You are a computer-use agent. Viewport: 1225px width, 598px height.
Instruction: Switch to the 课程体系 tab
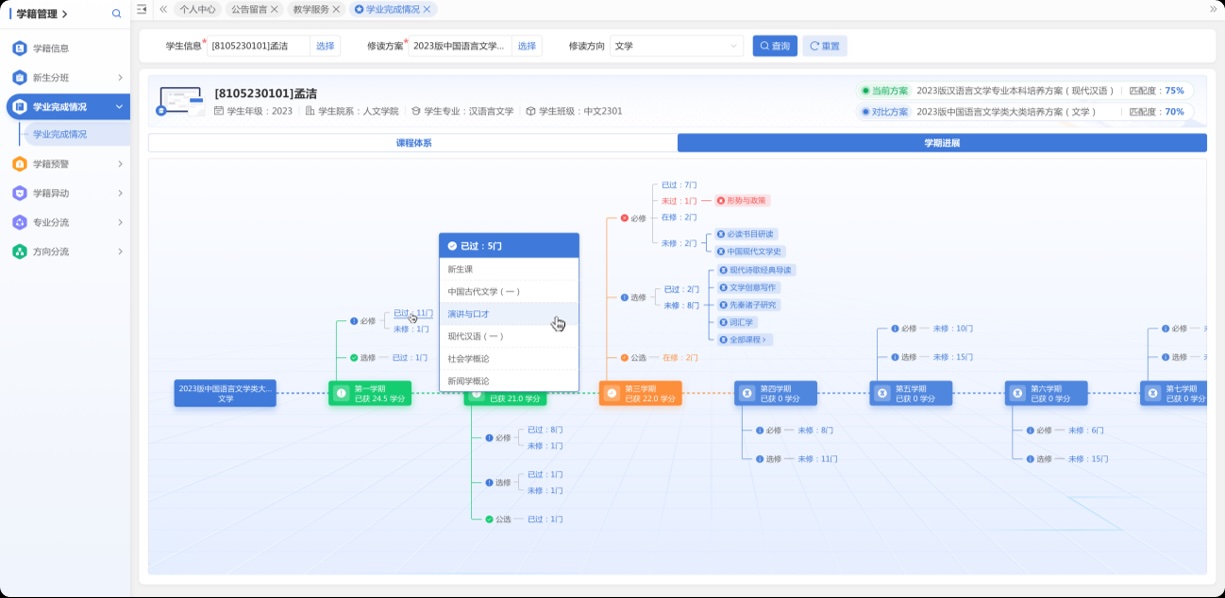pyautogui.click(x=413, y=143)
